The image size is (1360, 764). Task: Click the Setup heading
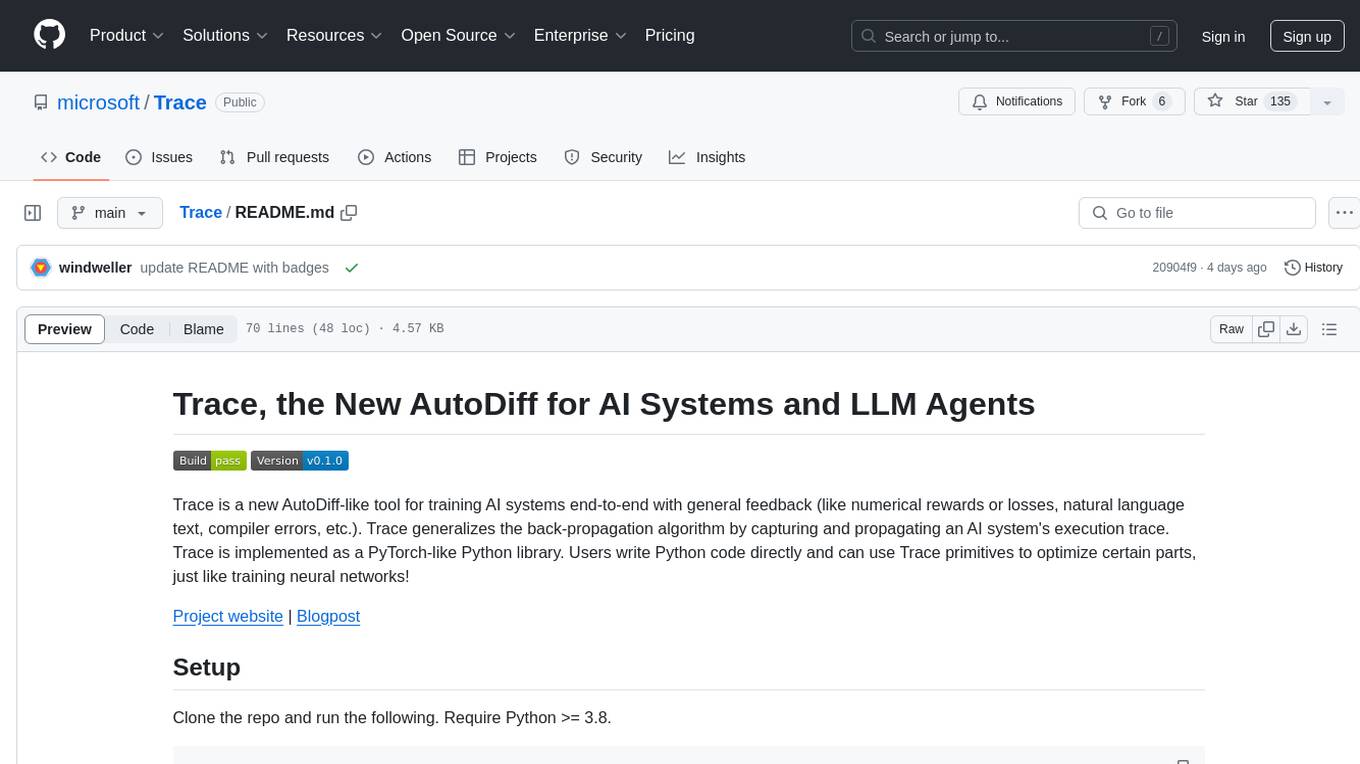coord(207,667)
